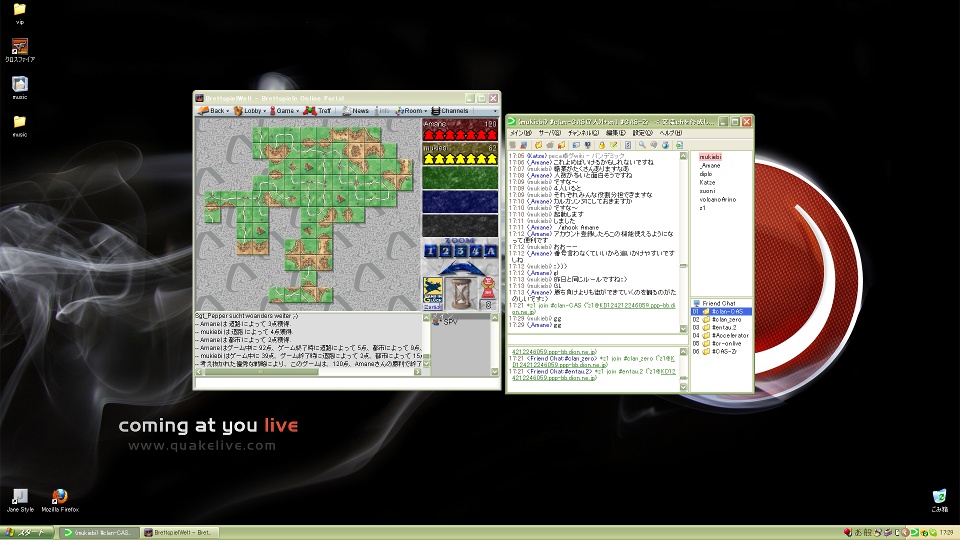Open the Lobby dropdown menu
This screenshot has height=540, width=960.
click(250, 111)
